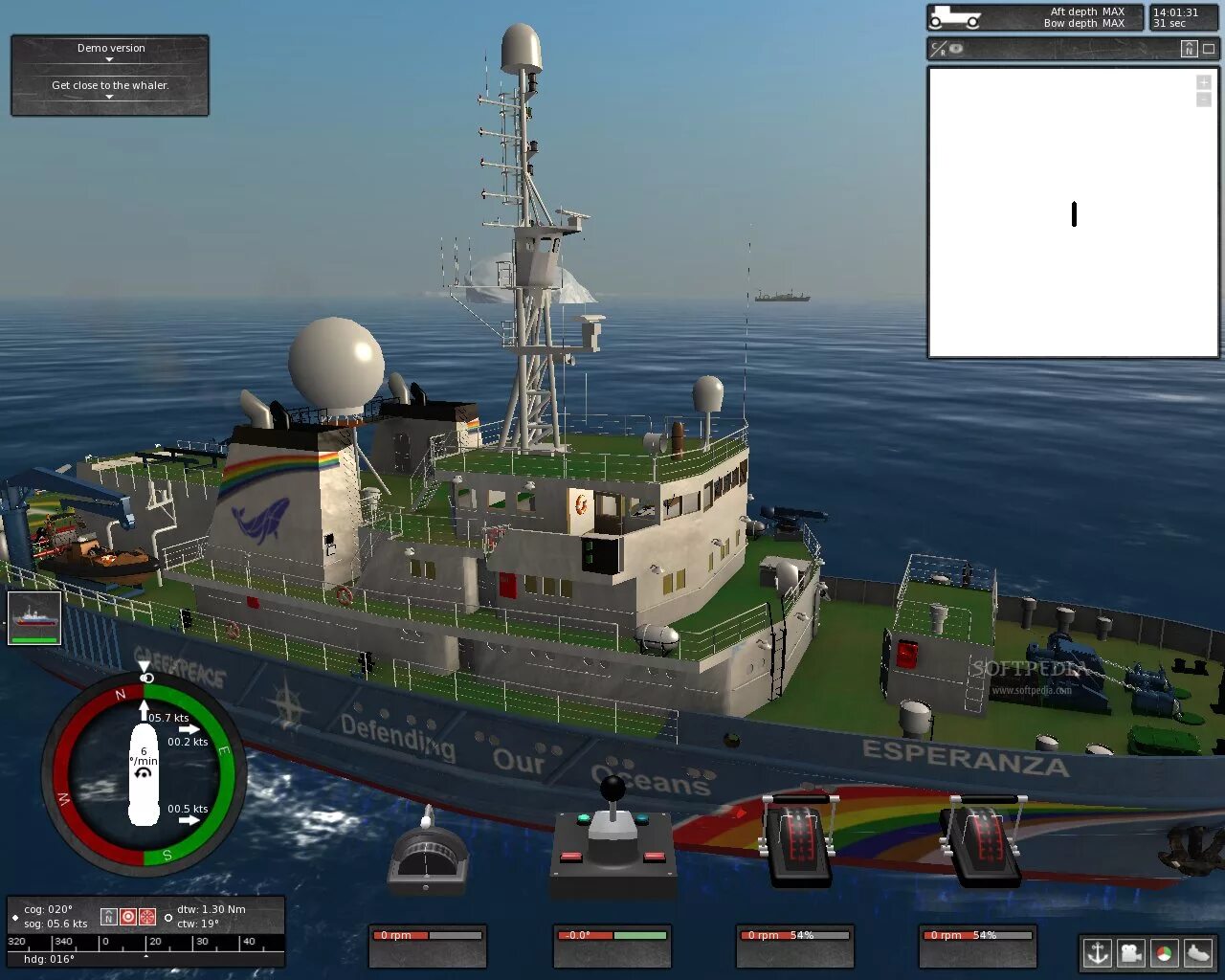Click the ctw: 19° reading
1225x980 pixels.
pos(198,924)
